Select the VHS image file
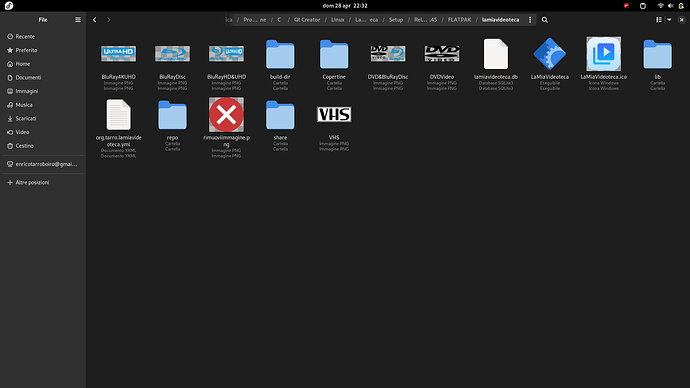This screenshot has height=388, width=690. click(x=334, y=114)
